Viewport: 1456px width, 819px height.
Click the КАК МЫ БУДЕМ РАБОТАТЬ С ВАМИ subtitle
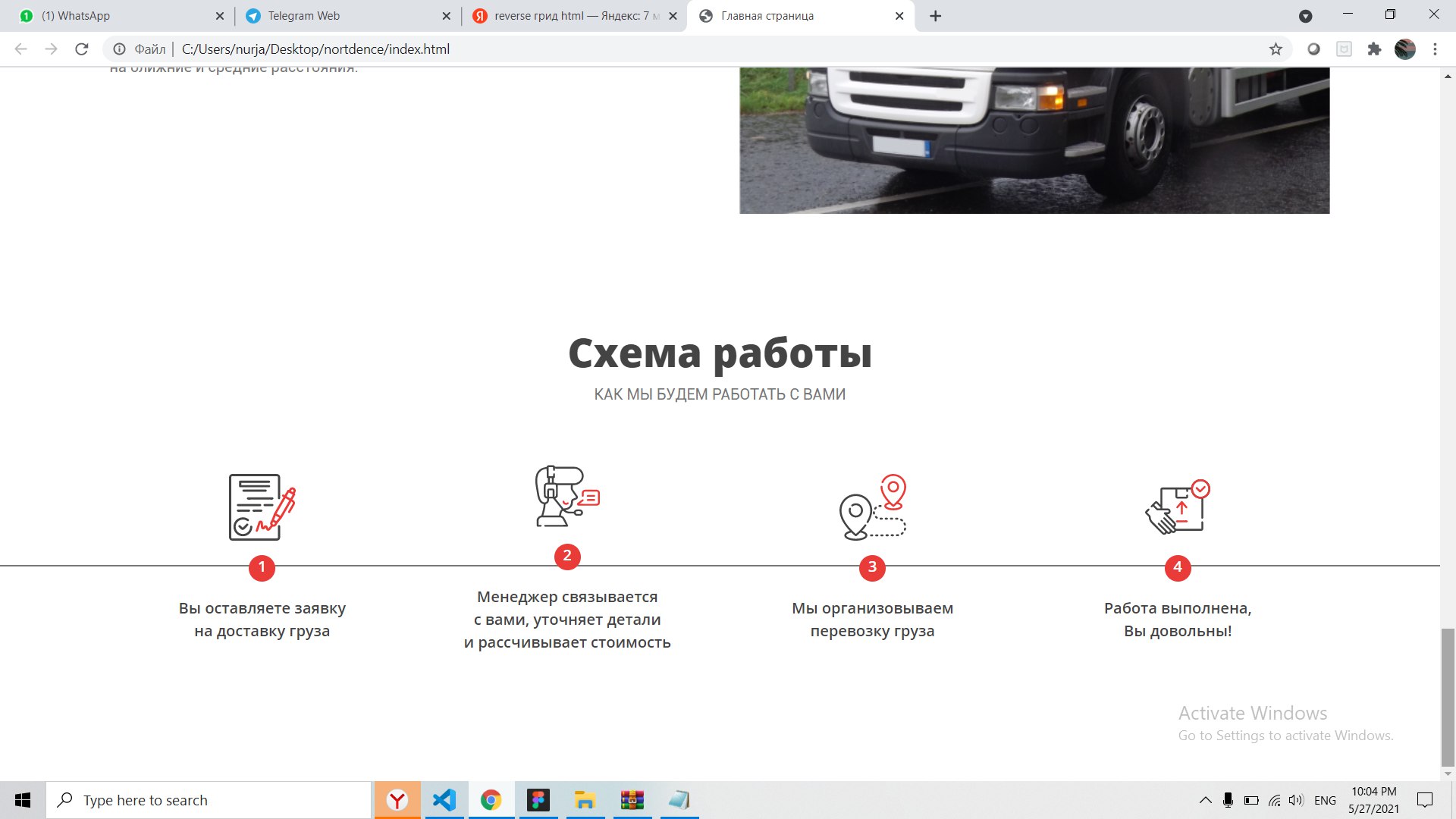pyautogui.click(x=720, y=394)
